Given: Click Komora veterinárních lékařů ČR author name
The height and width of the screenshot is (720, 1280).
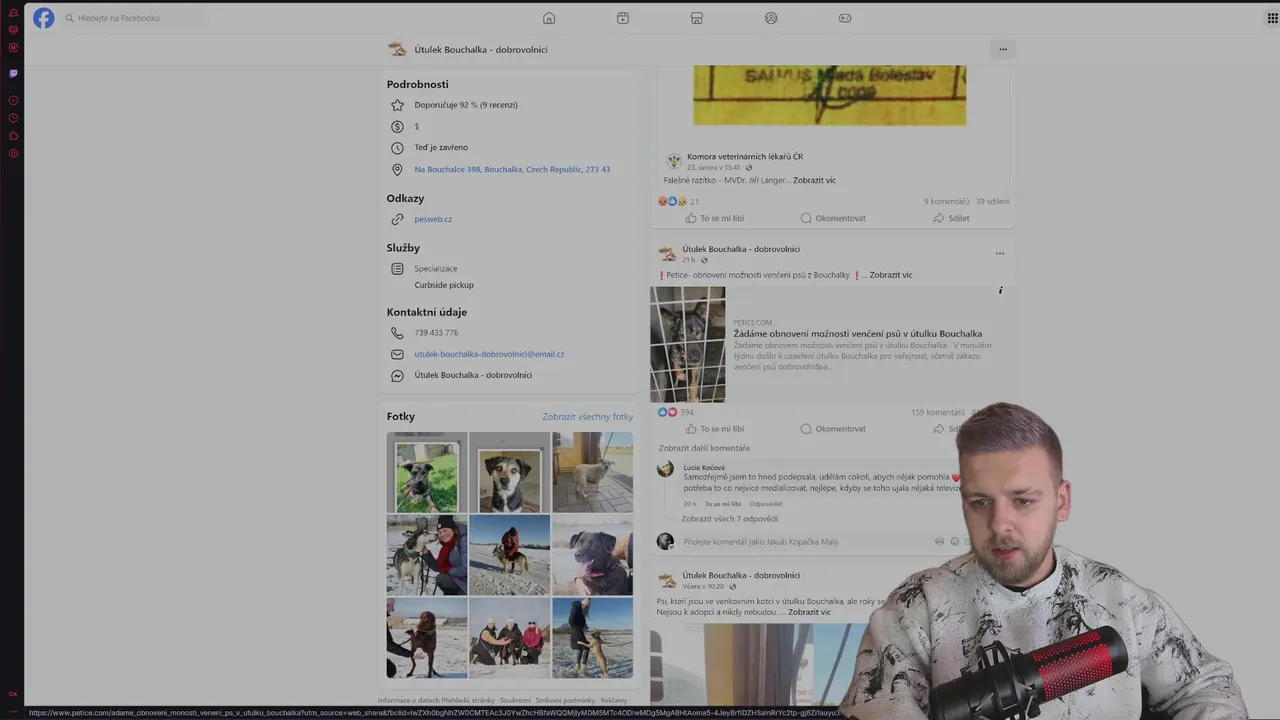Looking at the screenshot, I should coord(745,156).
